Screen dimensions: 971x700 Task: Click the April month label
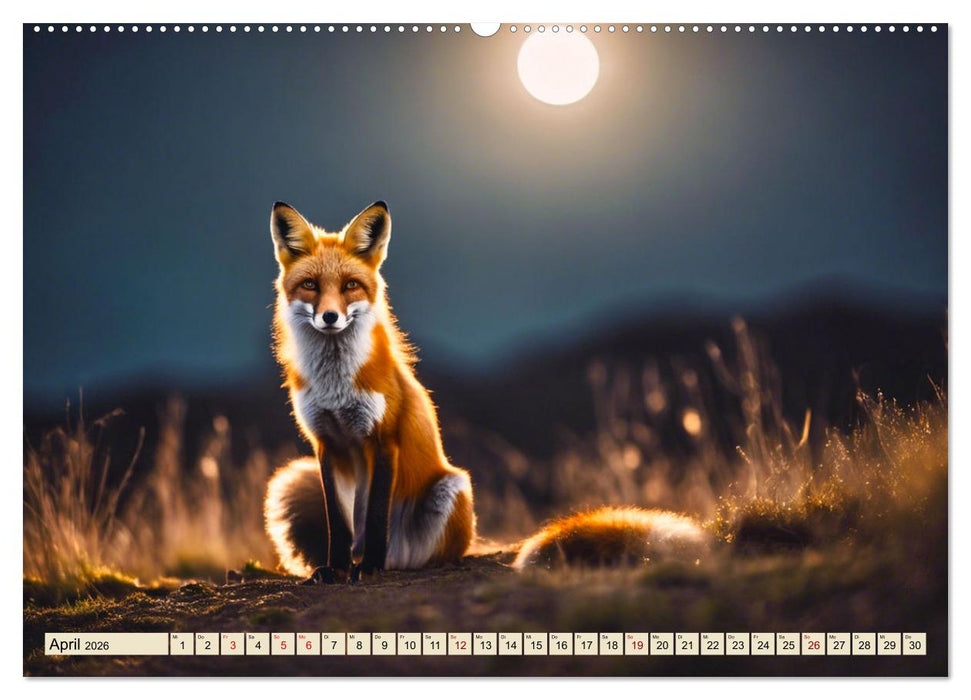[65, 645]
